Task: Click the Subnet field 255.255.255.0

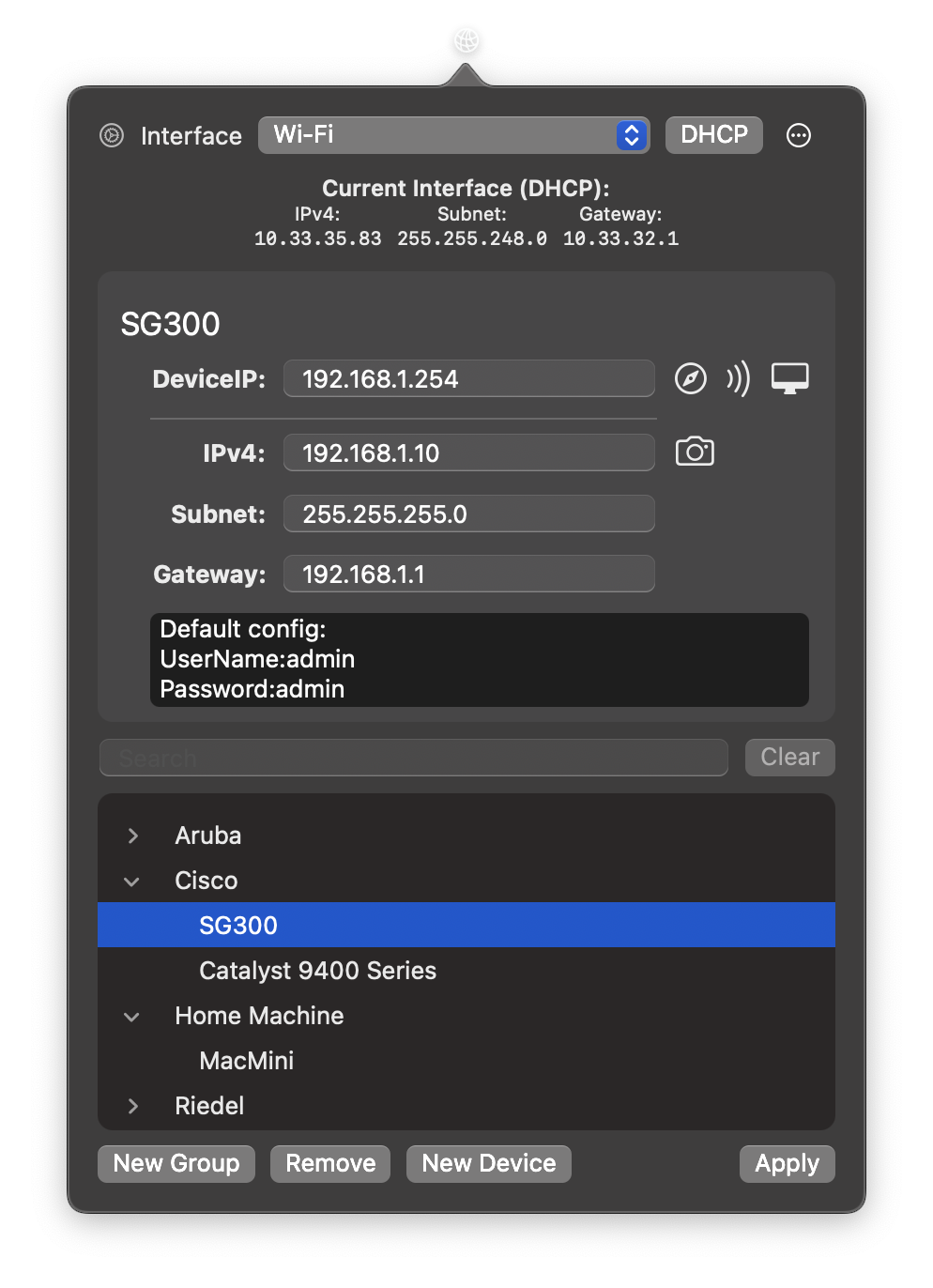Action: click(x=469, y=514)
